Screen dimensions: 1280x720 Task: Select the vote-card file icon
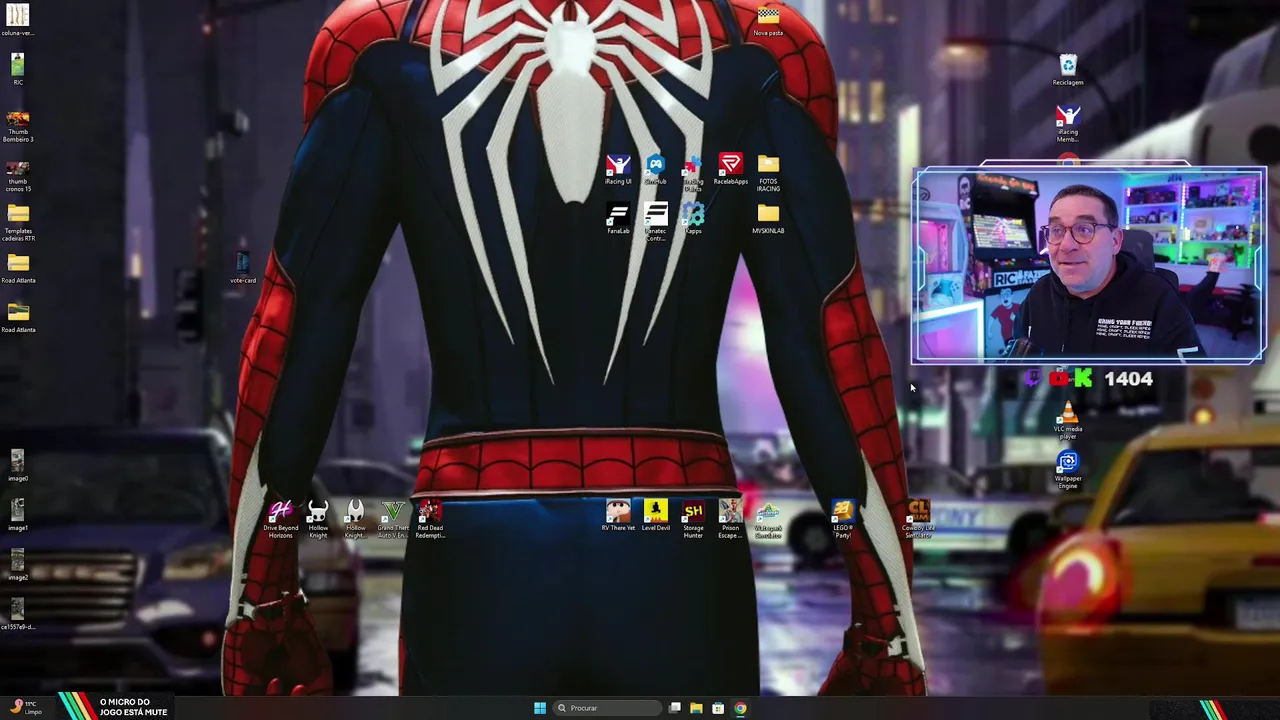[243, 268]
